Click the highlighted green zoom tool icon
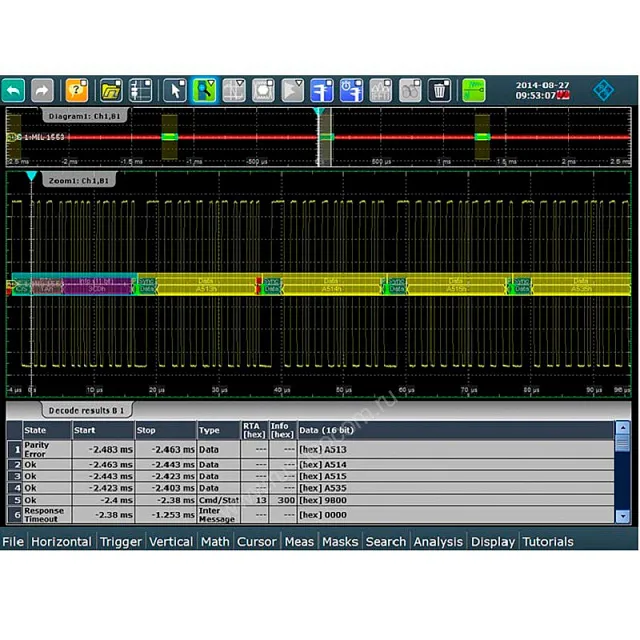 (x=204, y=90)
